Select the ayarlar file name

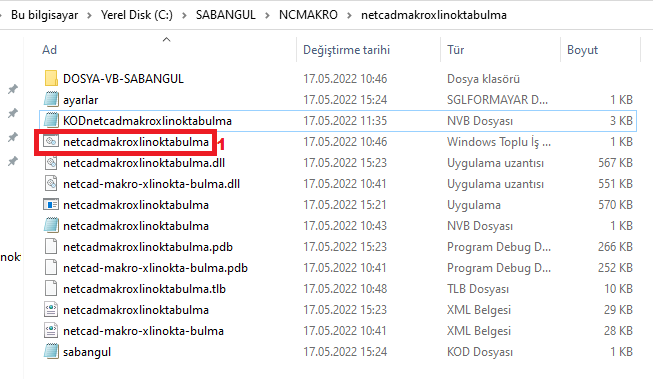(80, 100)
